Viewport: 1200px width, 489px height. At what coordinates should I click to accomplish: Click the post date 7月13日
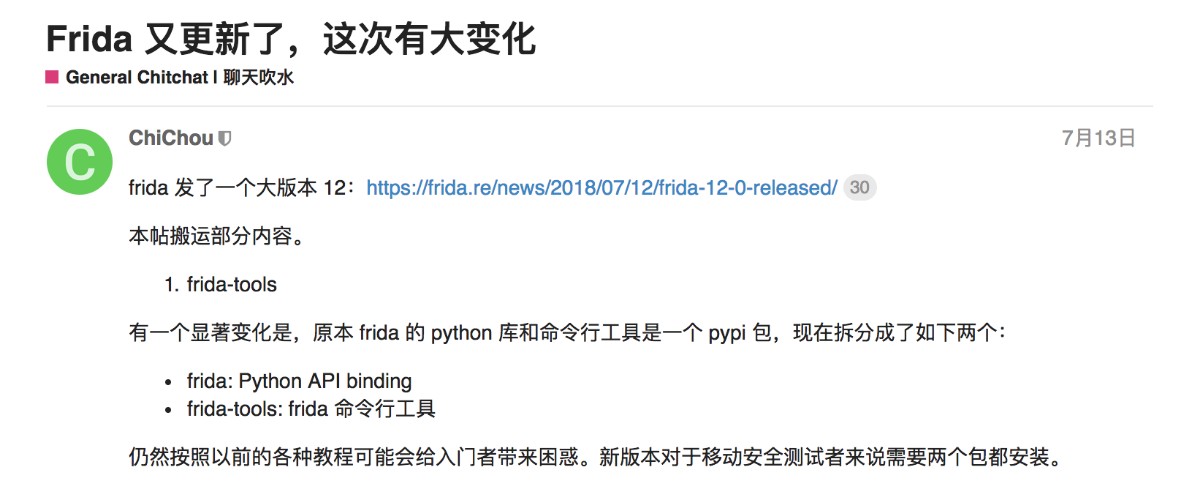point(1098,139)
